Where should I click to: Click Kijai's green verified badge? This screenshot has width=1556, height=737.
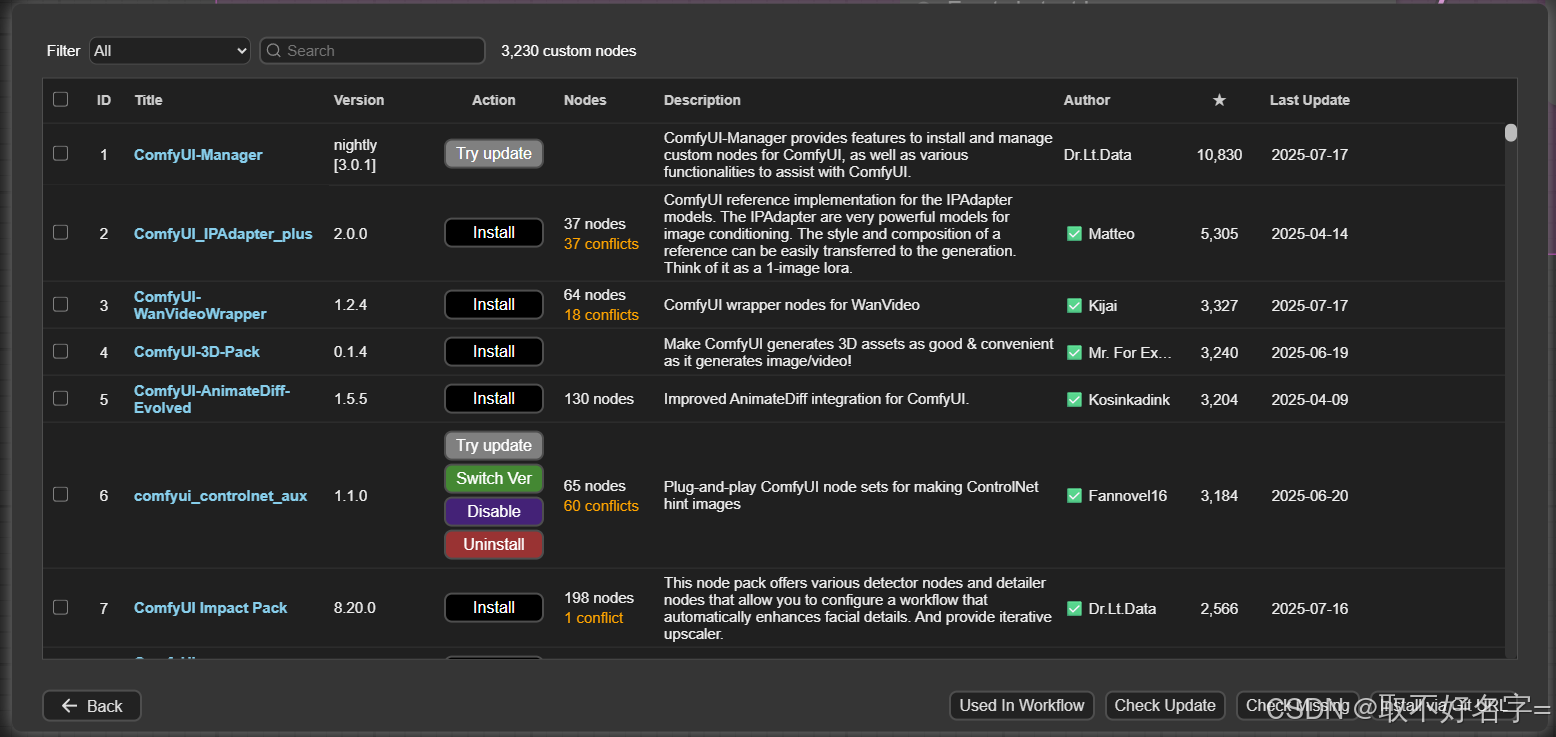(x=1074, y=305)
